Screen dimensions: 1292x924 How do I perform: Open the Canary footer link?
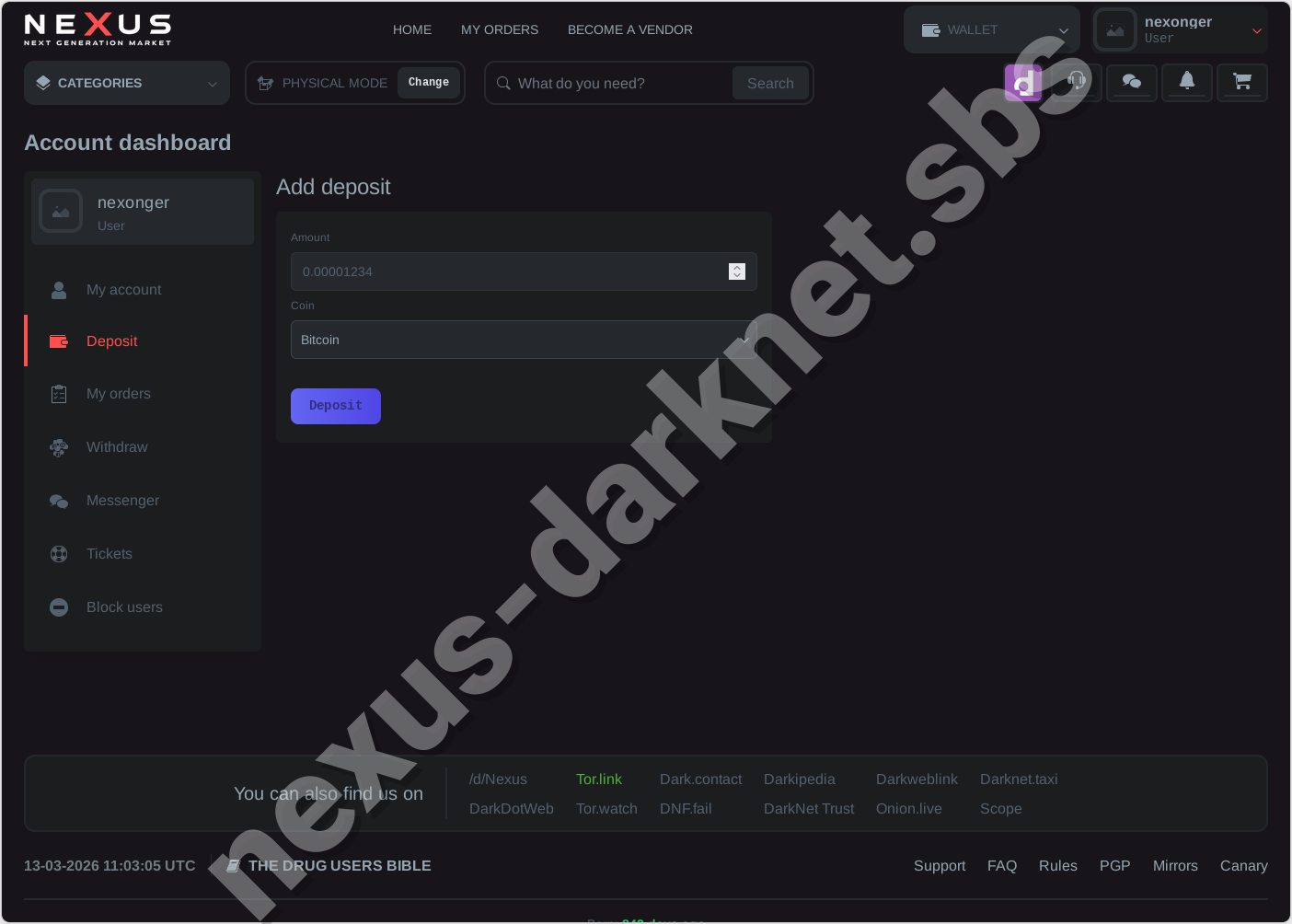coord(1244,866)
